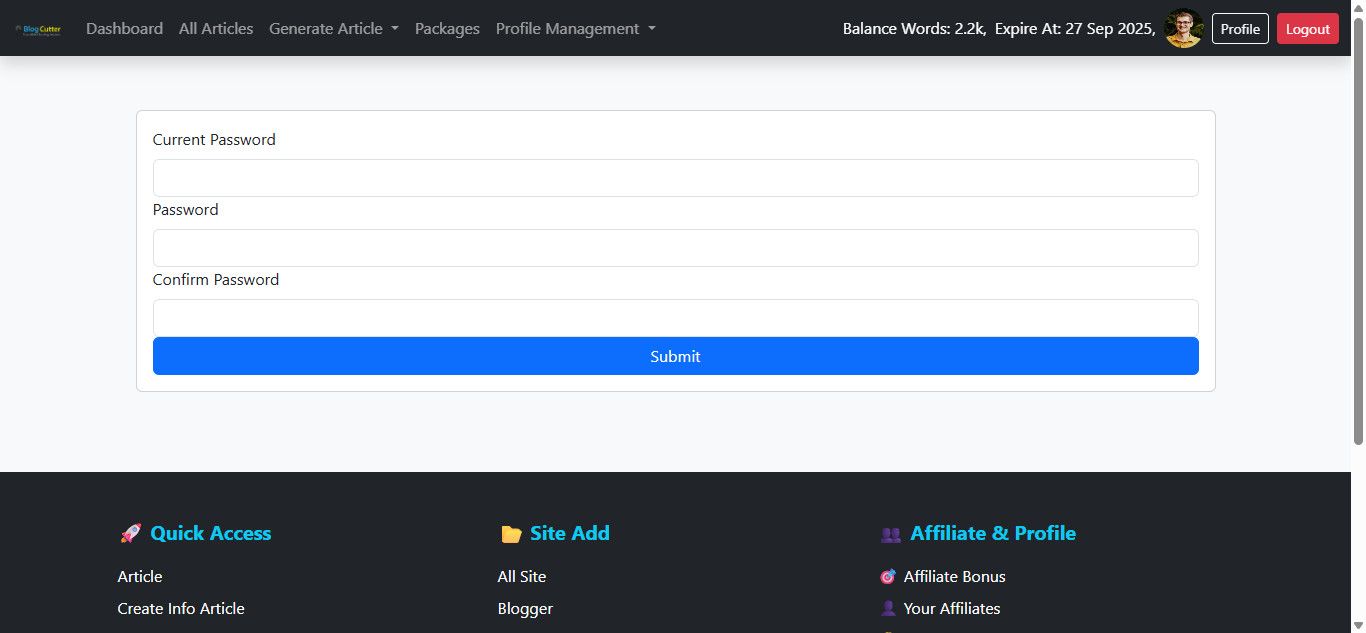This screenshot has height=633, width=1366.
Task: Click the red Logout button
Action: 1307,29
